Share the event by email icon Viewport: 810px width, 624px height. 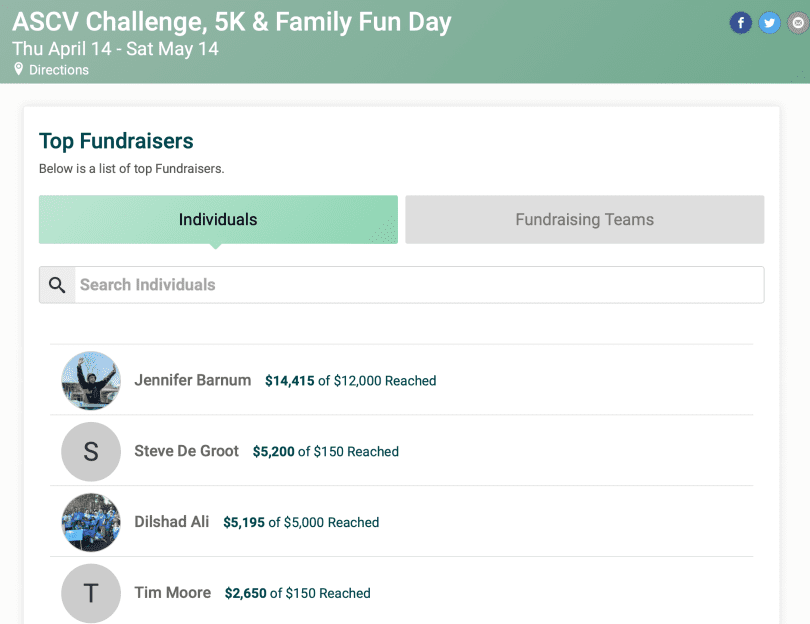click(x=798, y=23)
